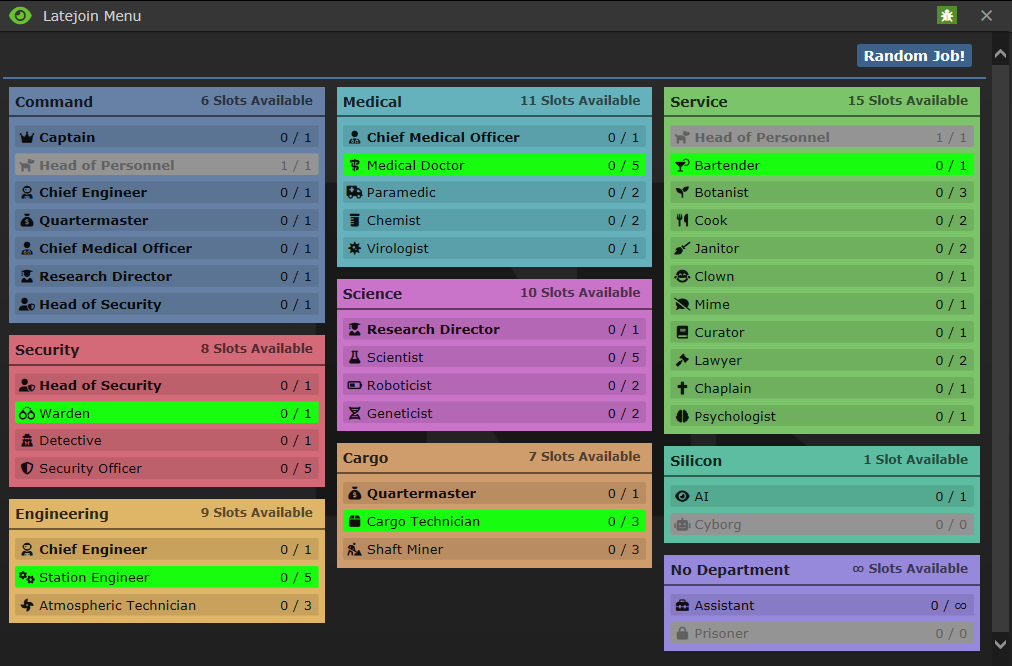
Task: Click '0 / ∞' slot count for Assistant
Action: (x=948, y=605)
